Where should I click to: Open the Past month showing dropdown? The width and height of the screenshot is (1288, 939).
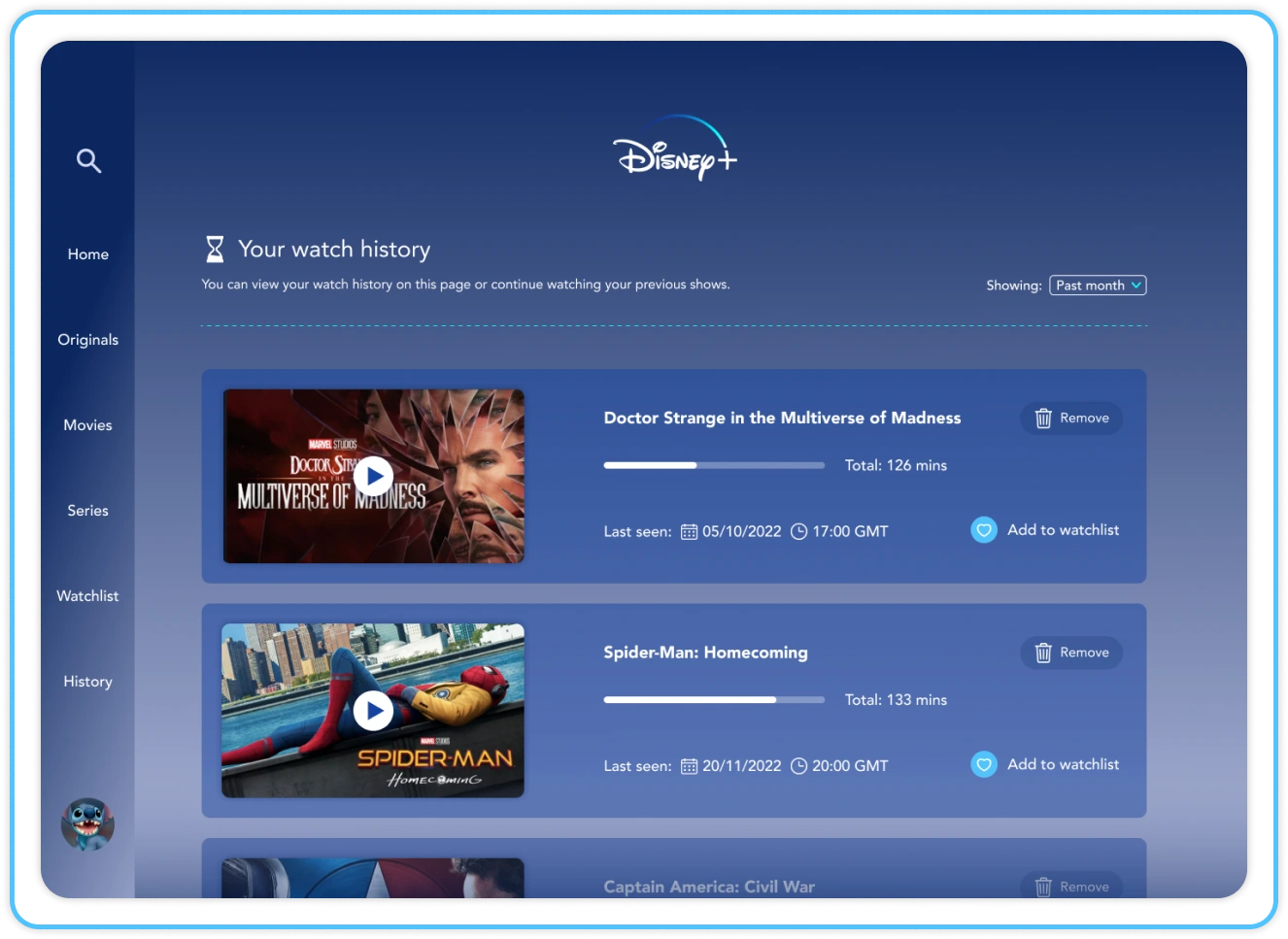[1098, 285]
